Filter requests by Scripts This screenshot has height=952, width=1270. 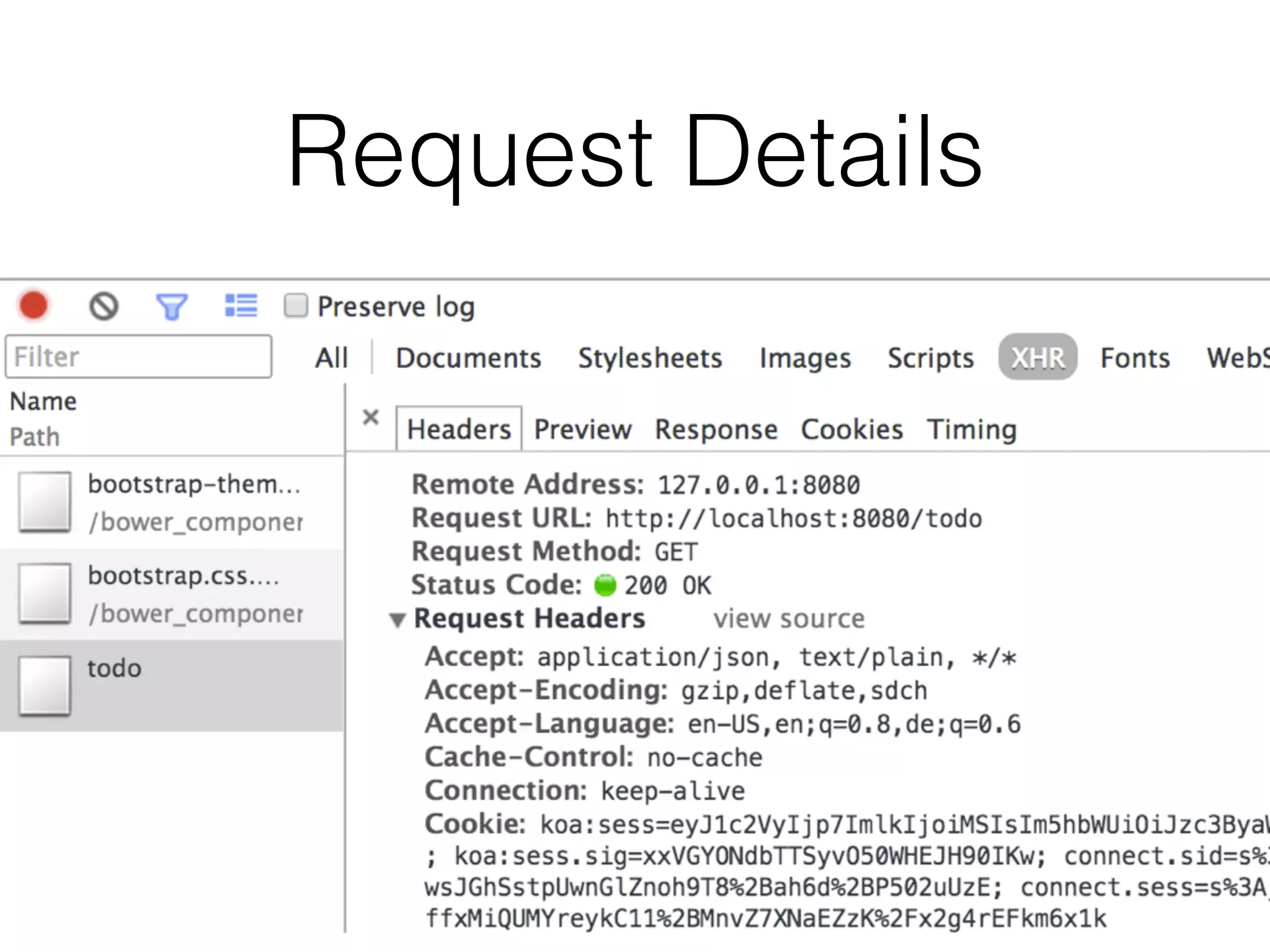pos(931,358)
